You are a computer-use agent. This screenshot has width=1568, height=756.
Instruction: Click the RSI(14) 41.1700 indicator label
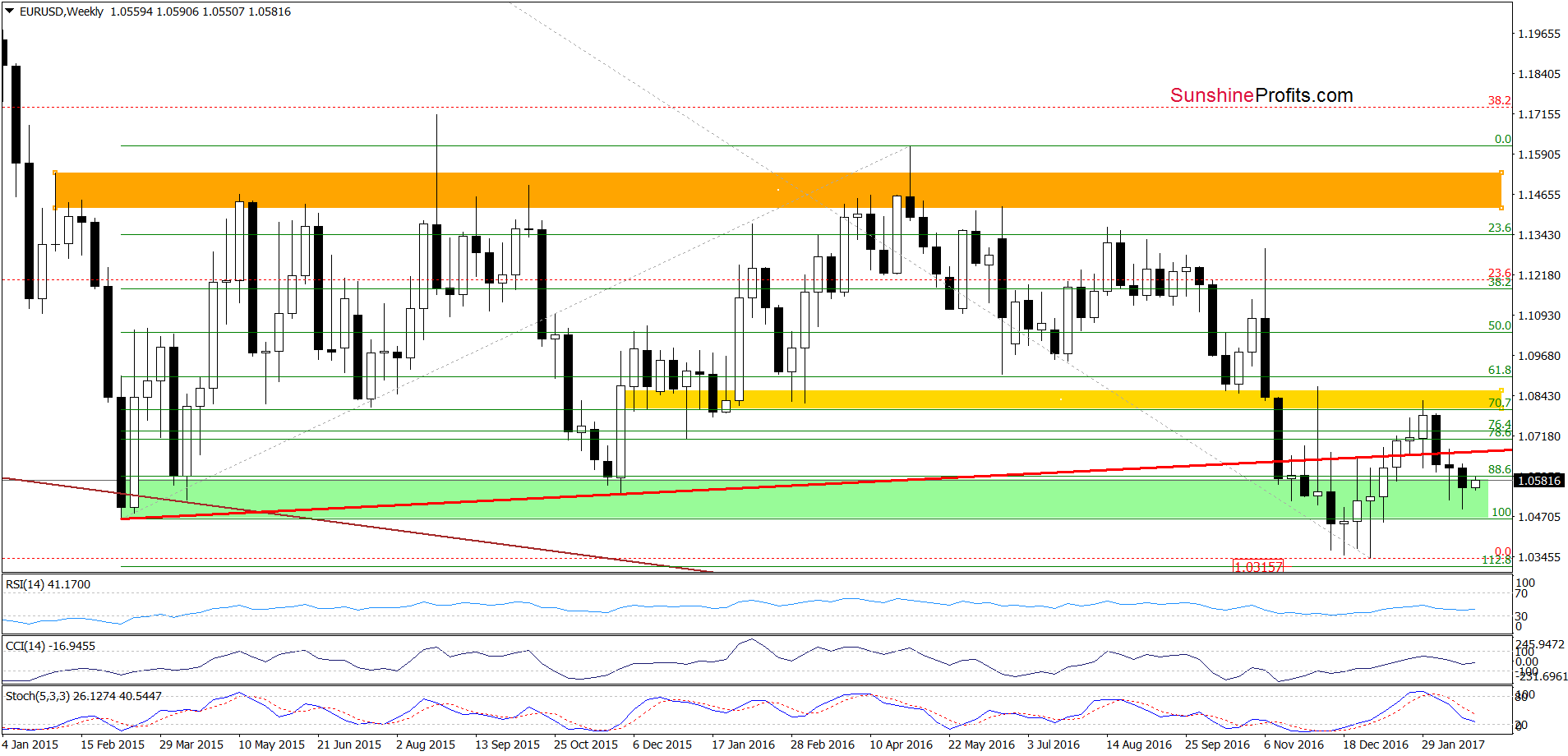pos(48,584)
